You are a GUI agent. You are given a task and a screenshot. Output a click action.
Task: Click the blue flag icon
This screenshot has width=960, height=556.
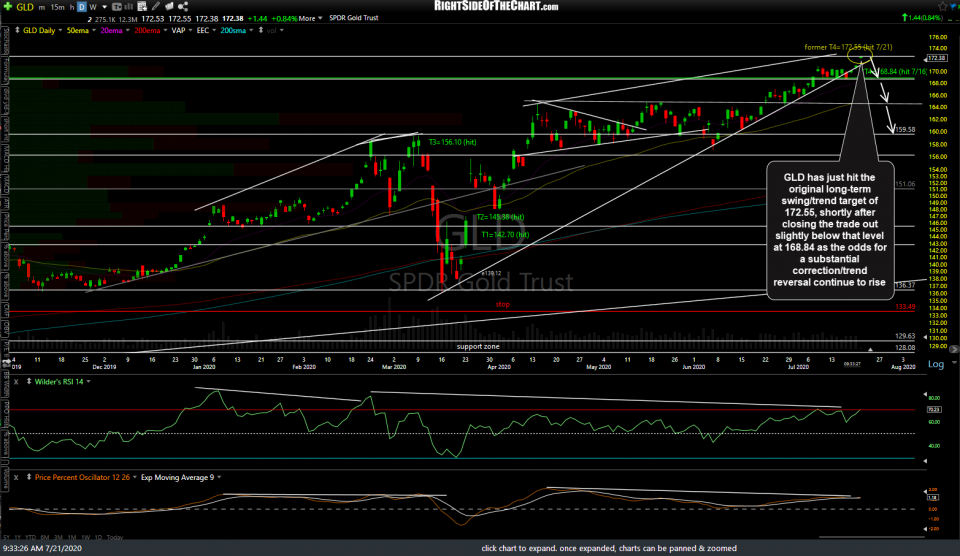954,6
